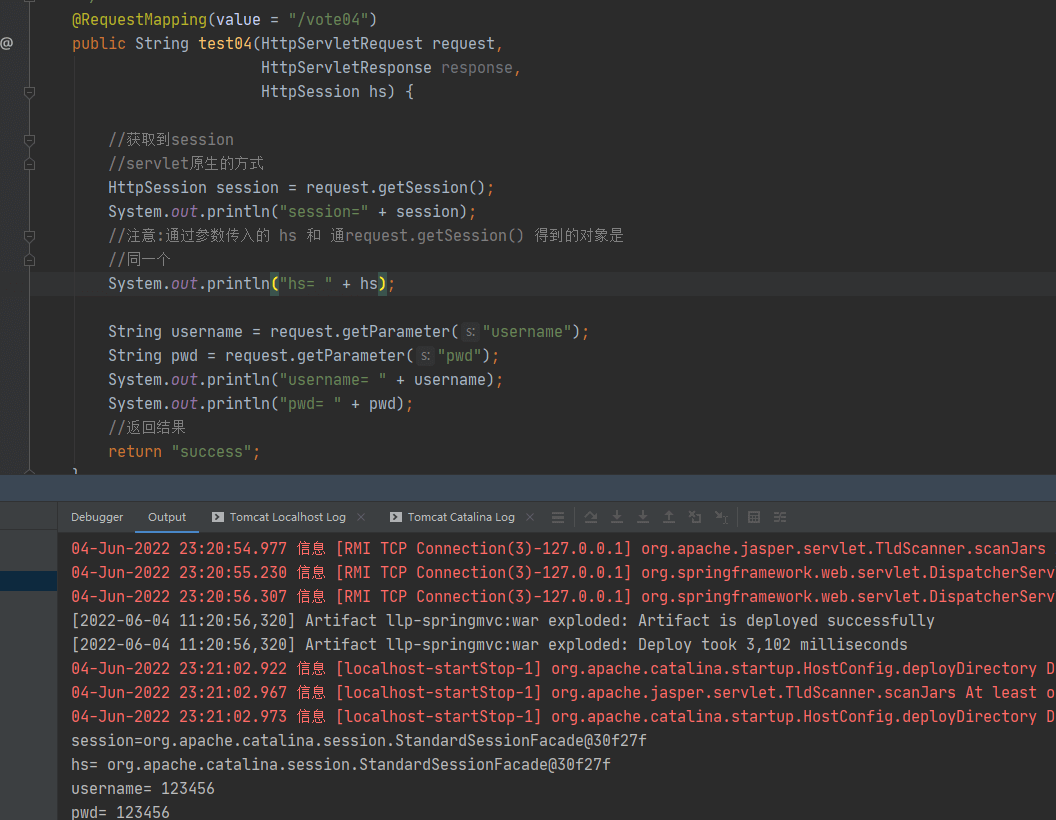The height and width of the screenshot is (820, 1056).
Task: Click the s: parameter hint before "pwd"
Action: point(425,356)
